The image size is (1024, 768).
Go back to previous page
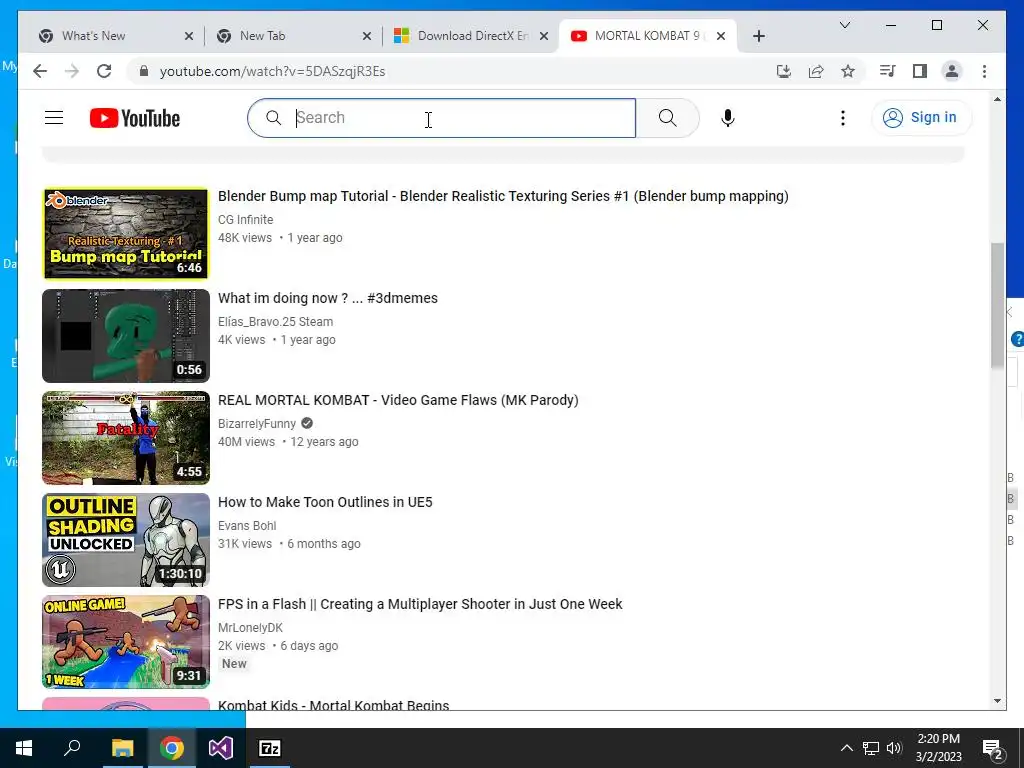(x=40, y=71)
